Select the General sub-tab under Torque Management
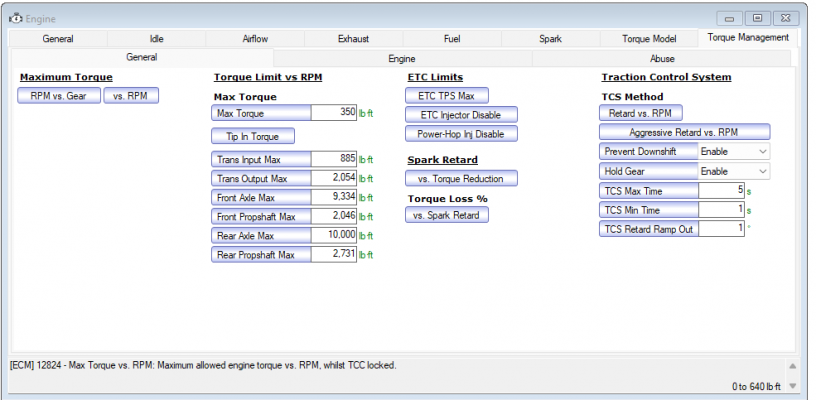This screenshot has width=816, height=400. [x=142, y=57]
